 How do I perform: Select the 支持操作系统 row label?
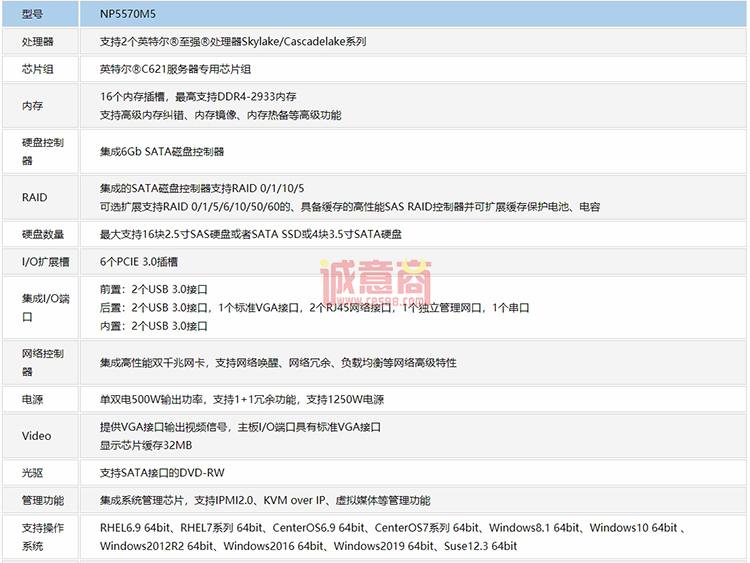42,537
